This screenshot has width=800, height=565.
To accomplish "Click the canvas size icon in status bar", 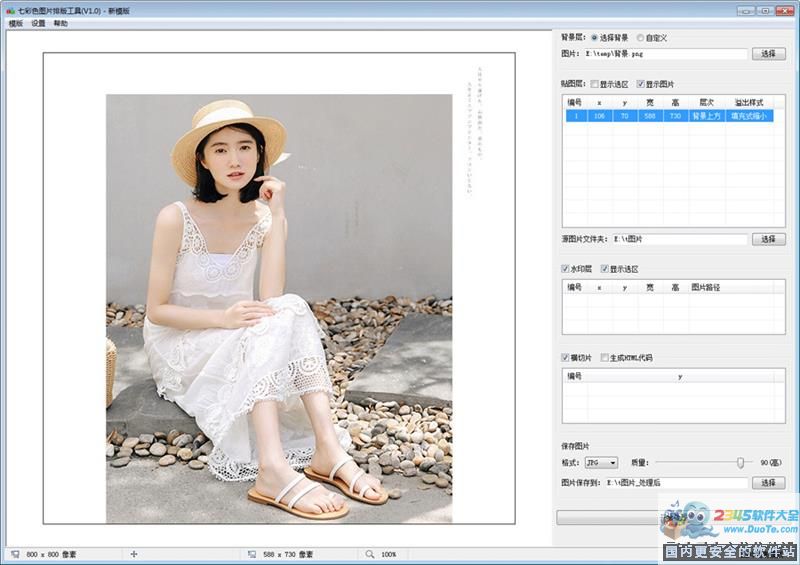I will [15, 554].
